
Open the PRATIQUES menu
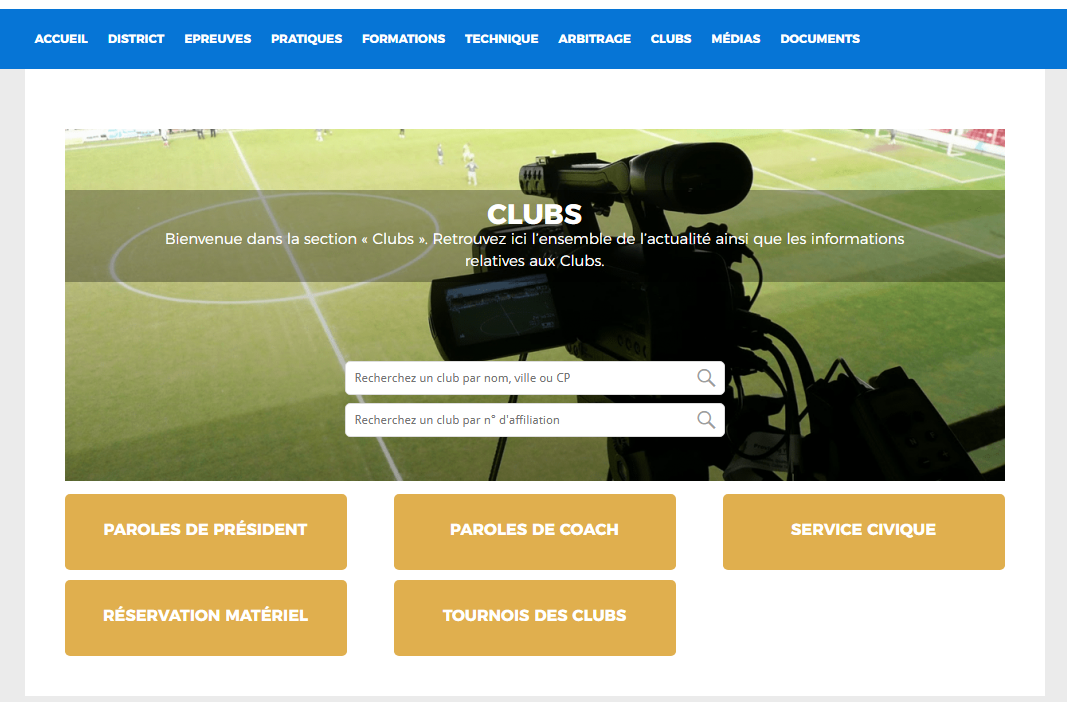306,39
